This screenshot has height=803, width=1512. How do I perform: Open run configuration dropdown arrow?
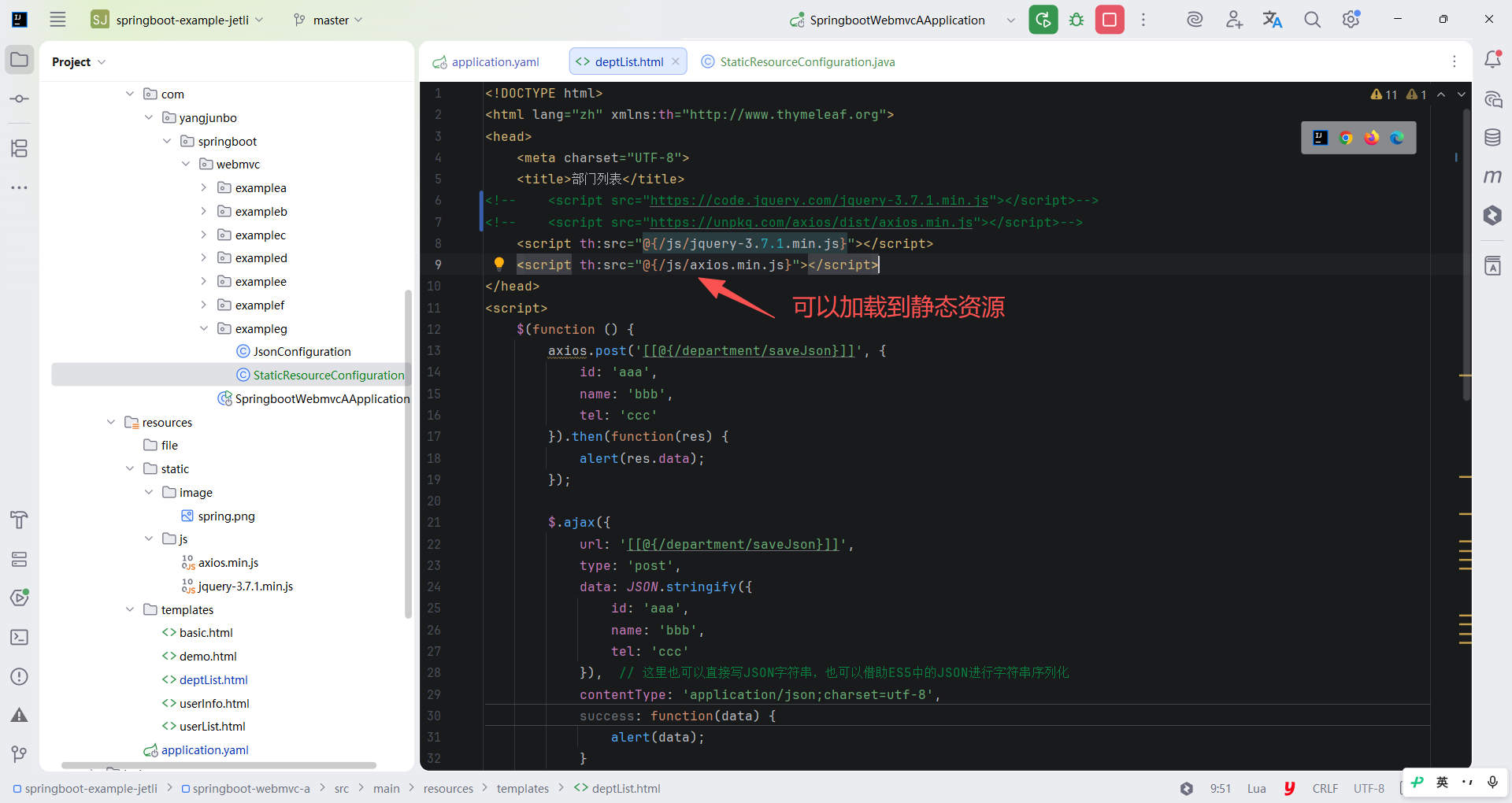tap(1010, 20)
